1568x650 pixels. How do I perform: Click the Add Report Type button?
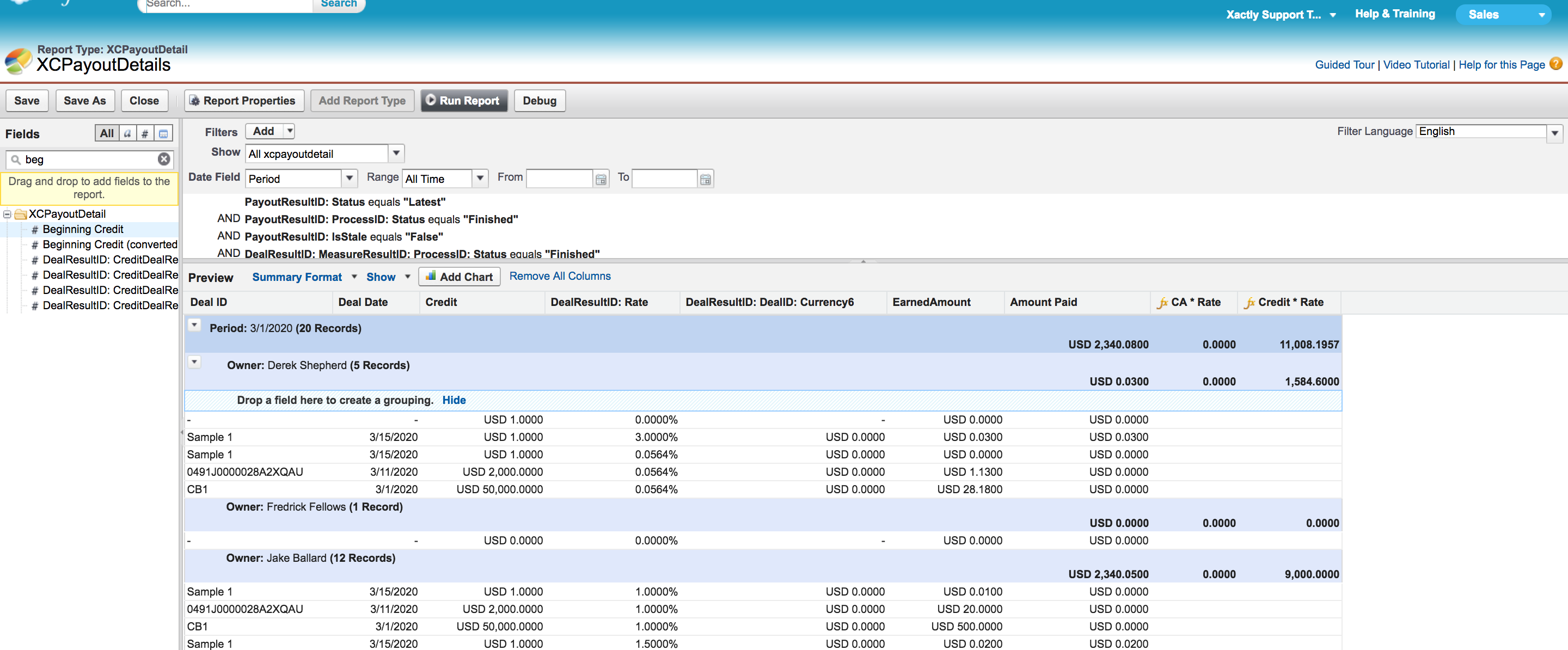point(362,100)
